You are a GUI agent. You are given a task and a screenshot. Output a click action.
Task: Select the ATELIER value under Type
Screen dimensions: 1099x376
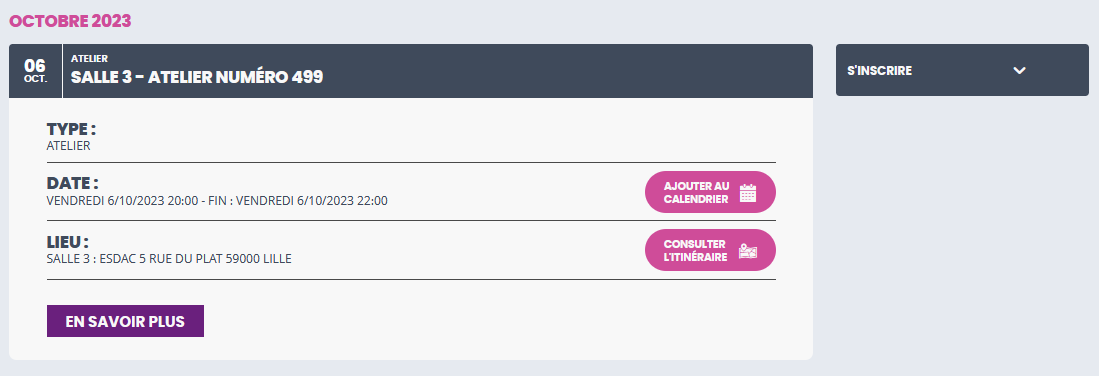69,146
